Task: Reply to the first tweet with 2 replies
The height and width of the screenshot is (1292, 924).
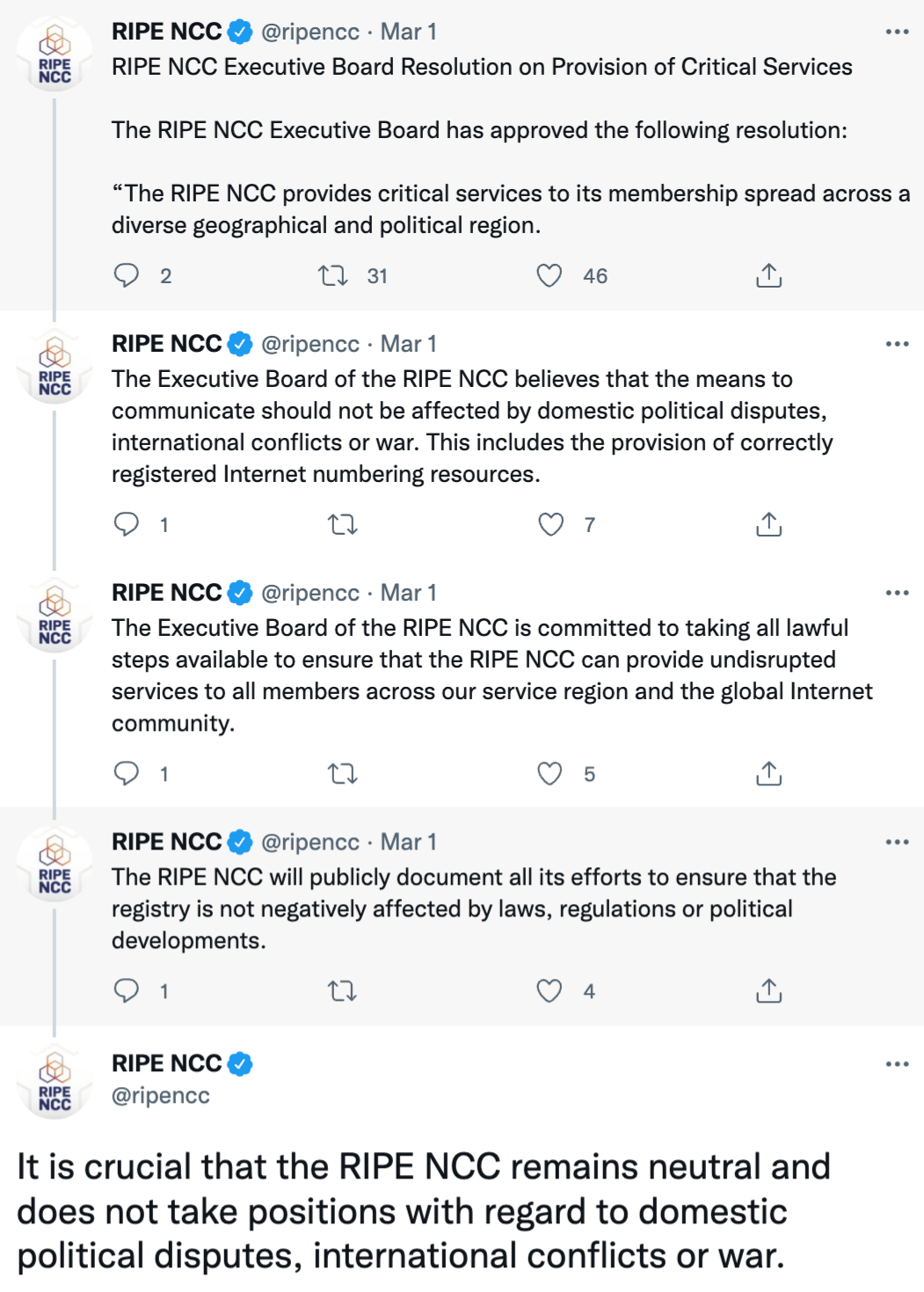Action: tap(127, 276)
